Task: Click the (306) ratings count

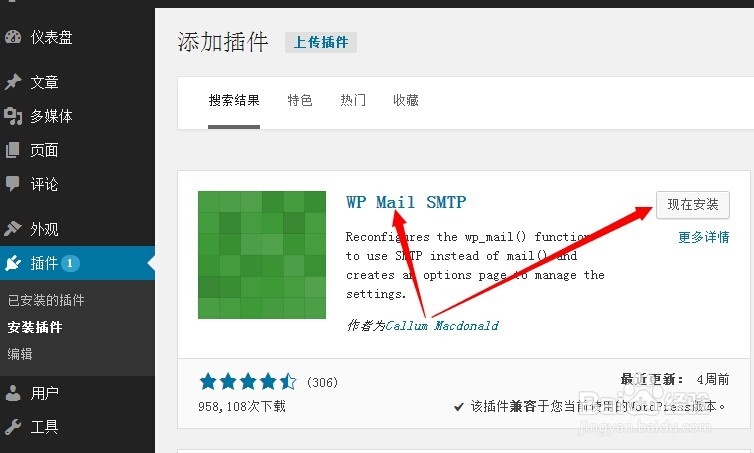Action: [x=322, y=382]
